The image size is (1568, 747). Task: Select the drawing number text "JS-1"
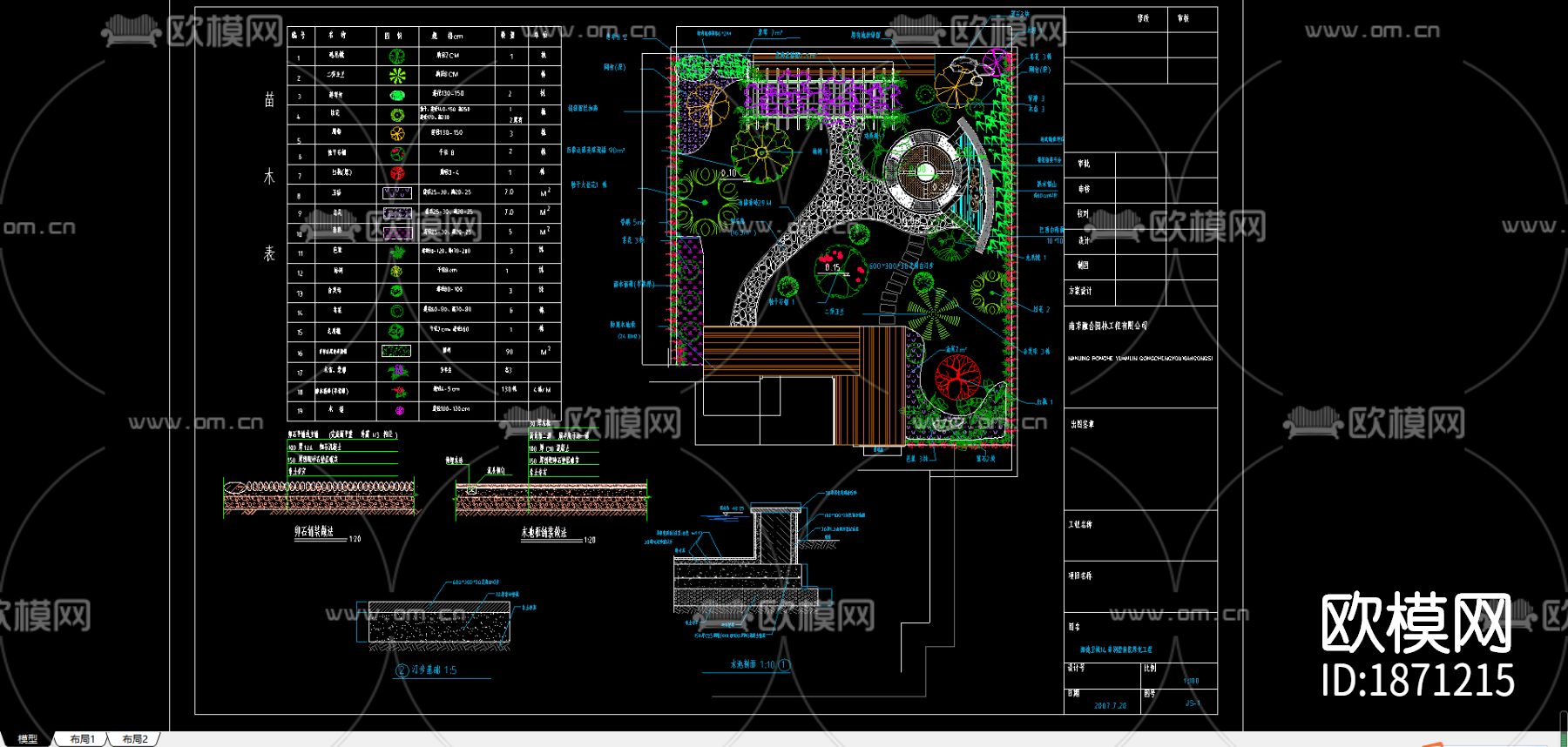1193,703
